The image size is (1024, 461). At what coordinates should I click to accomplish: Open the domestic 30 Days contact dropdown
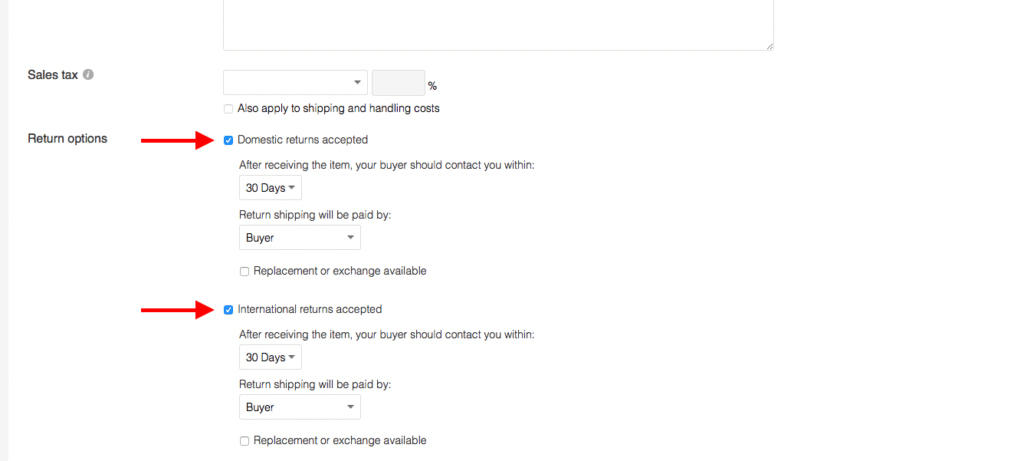pos(270,188)
